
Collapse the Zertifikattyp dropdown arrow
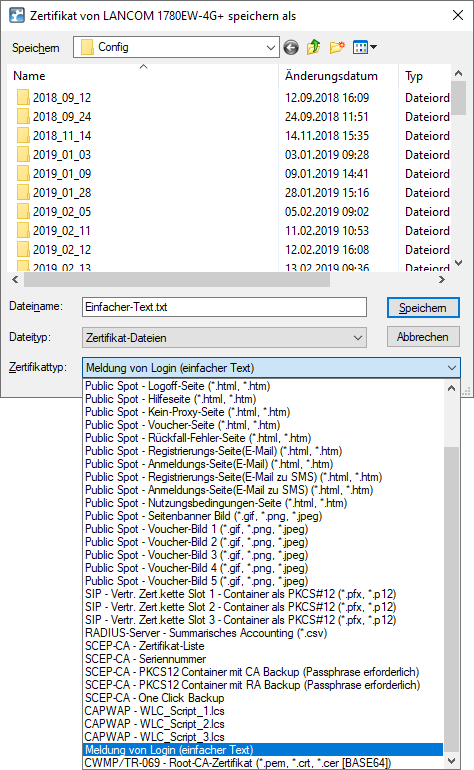pos(451,368)
